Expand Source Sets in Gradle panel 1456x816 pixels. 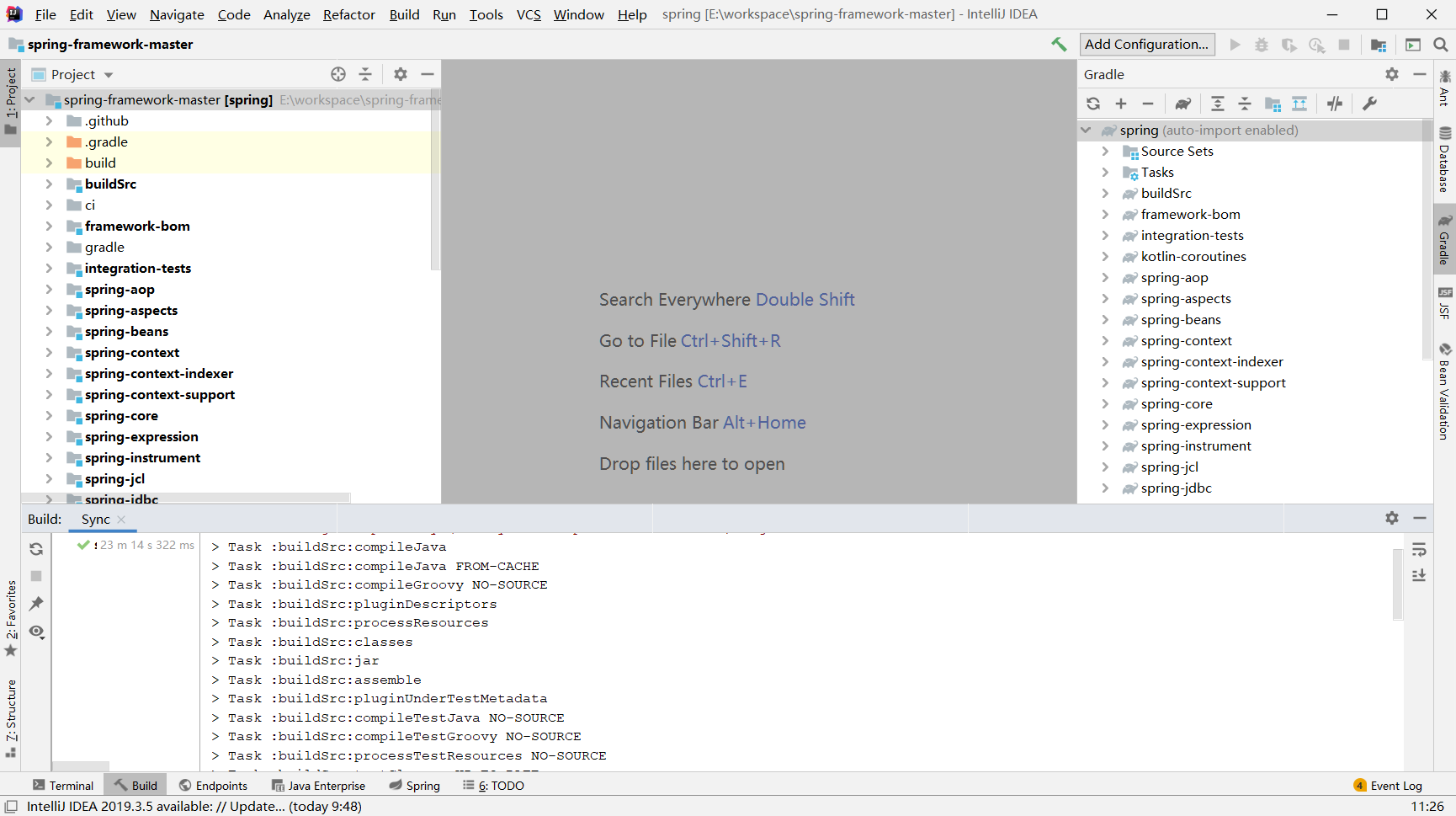tap(1106, 152)
